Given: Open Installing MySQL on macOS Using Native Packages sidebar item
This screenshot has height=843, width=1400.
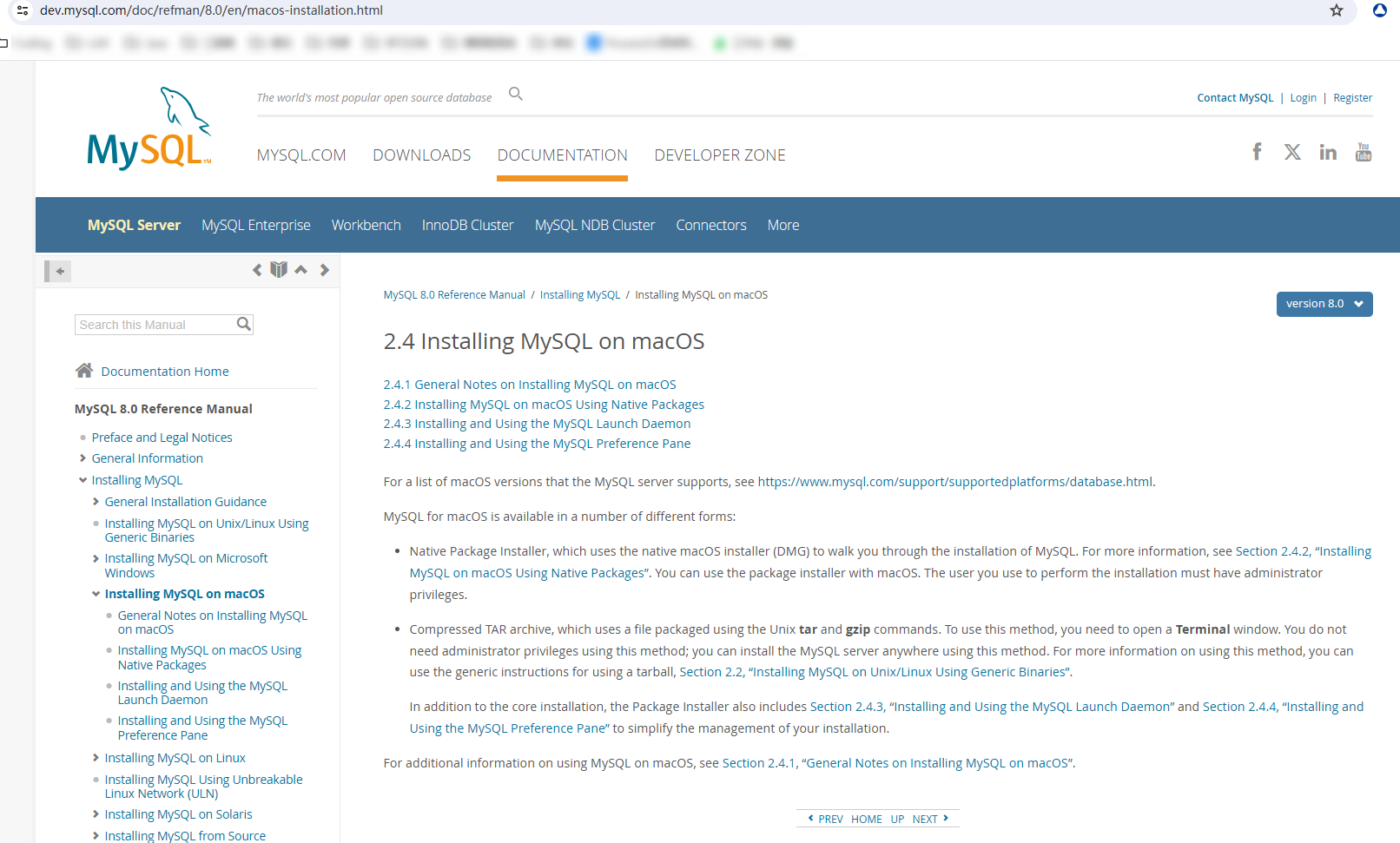Looking at the screenshot, I should [x=209, y=657].
